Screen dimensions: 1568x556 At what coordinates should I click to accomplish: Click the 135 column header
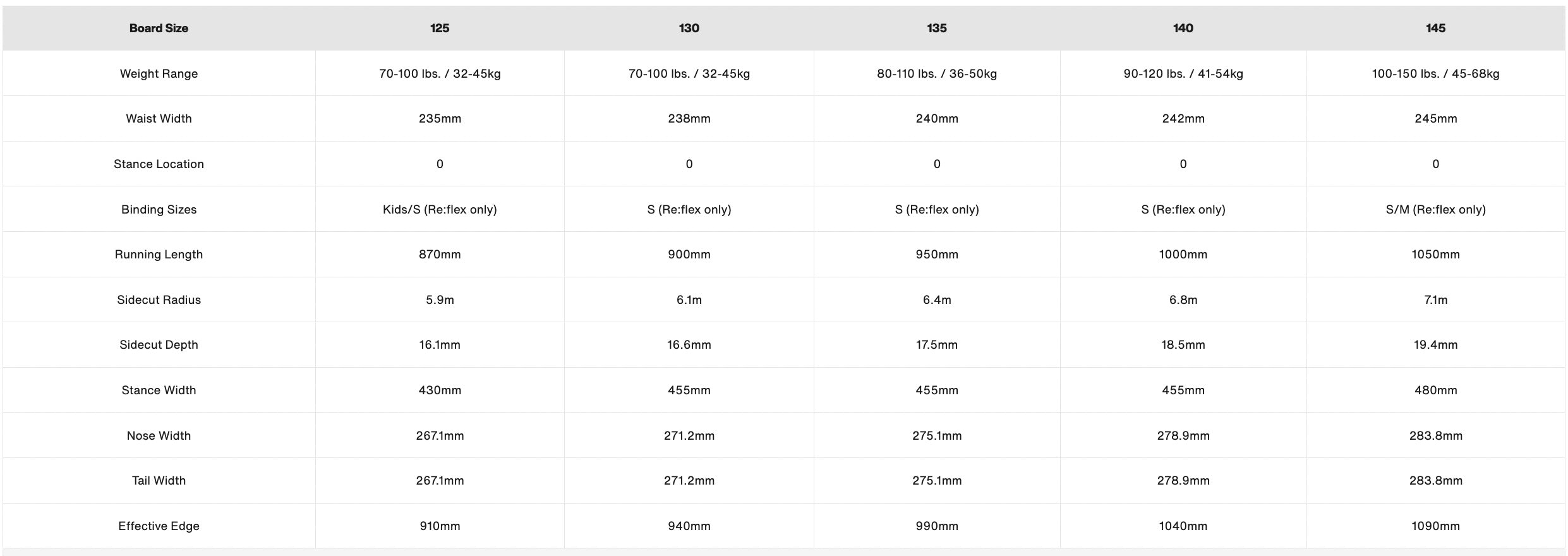tap(937, 28)
